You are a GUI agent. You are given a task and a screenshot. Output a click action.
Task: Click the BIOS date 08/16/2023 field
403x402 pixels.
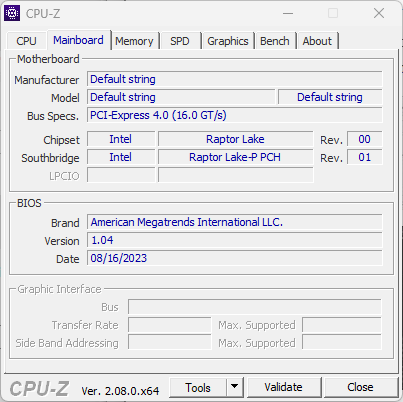point(235,258)
